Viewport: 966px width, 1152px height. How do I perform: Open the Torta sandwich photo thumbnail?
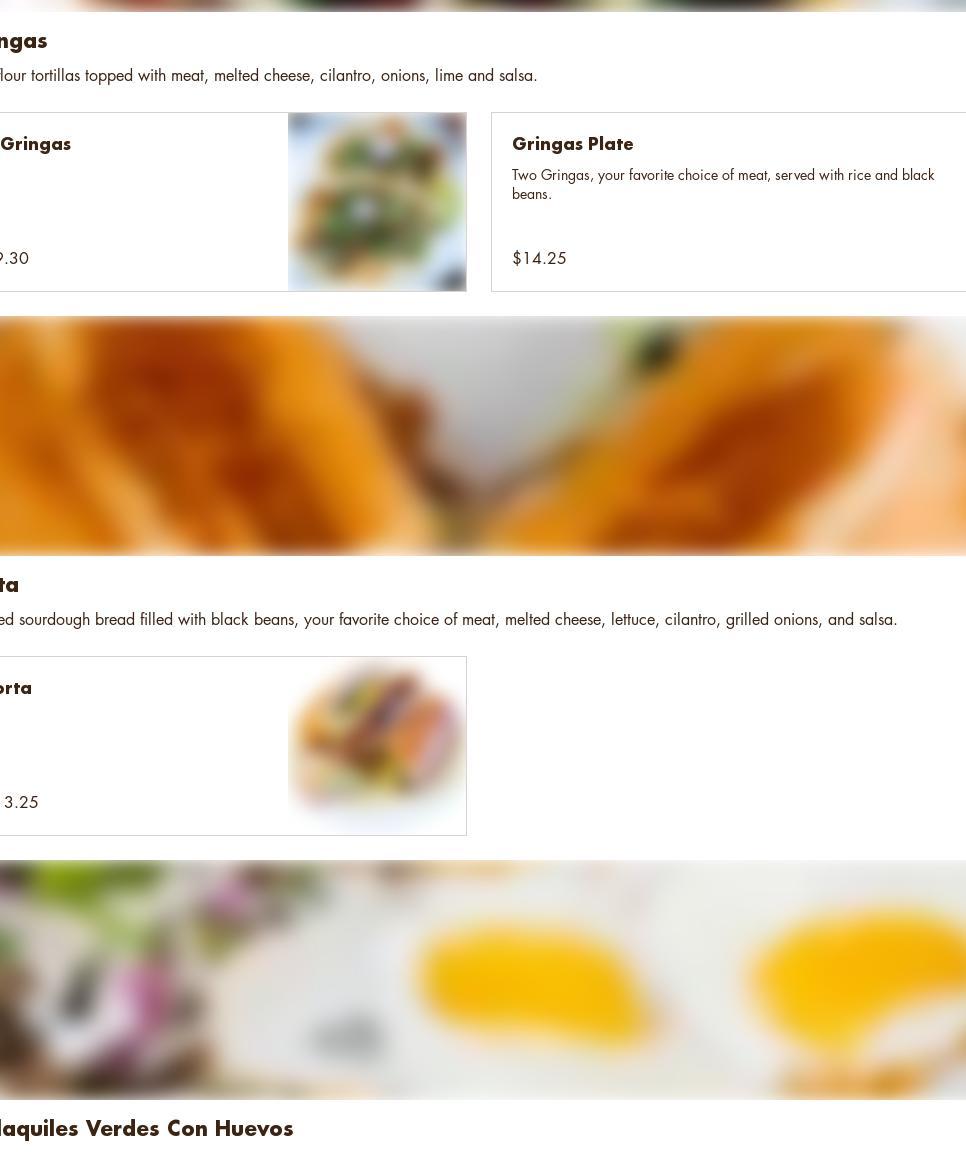pyautogui.click(x=377, y=746)
